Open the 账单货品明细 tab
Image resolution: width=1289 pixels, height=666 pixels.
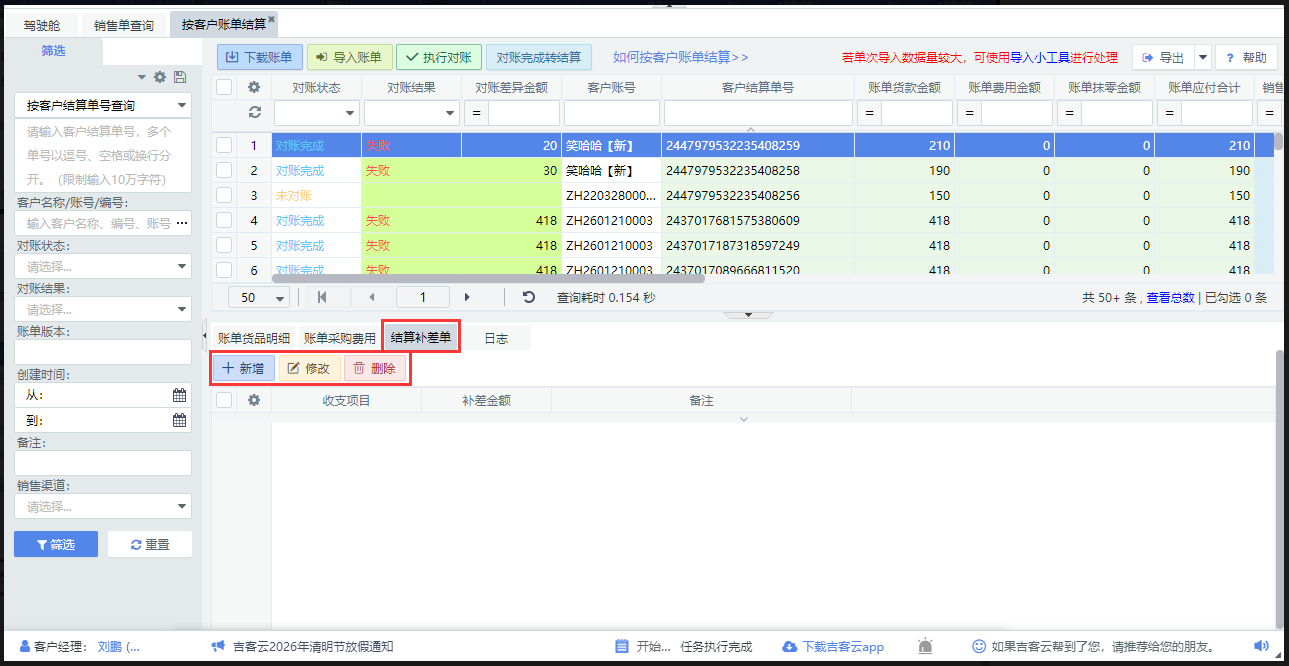[x=254, y=338]
